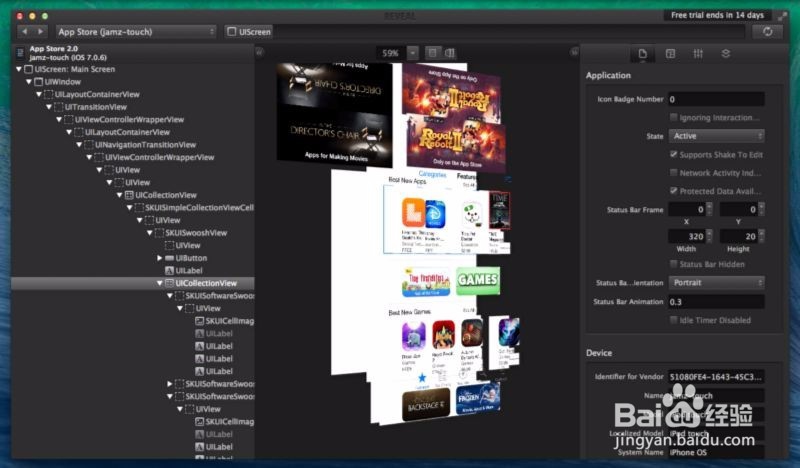Open the Application inspector tab
The height and width of the screenshot is (468, 800).
642,54
